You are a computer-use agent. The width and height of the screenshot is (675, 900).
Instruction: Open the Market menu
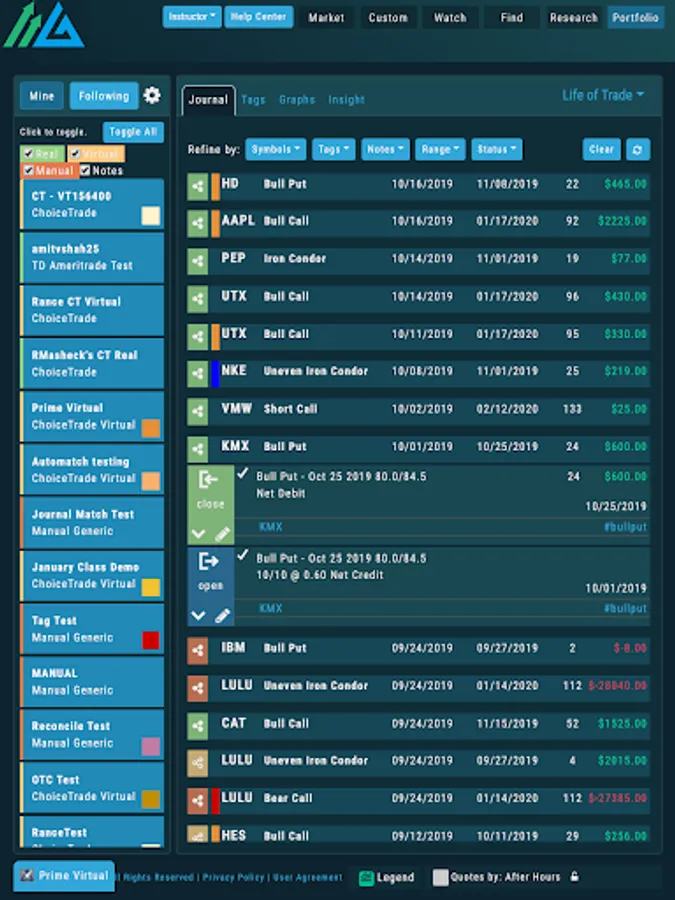click(x=326, y=18)
